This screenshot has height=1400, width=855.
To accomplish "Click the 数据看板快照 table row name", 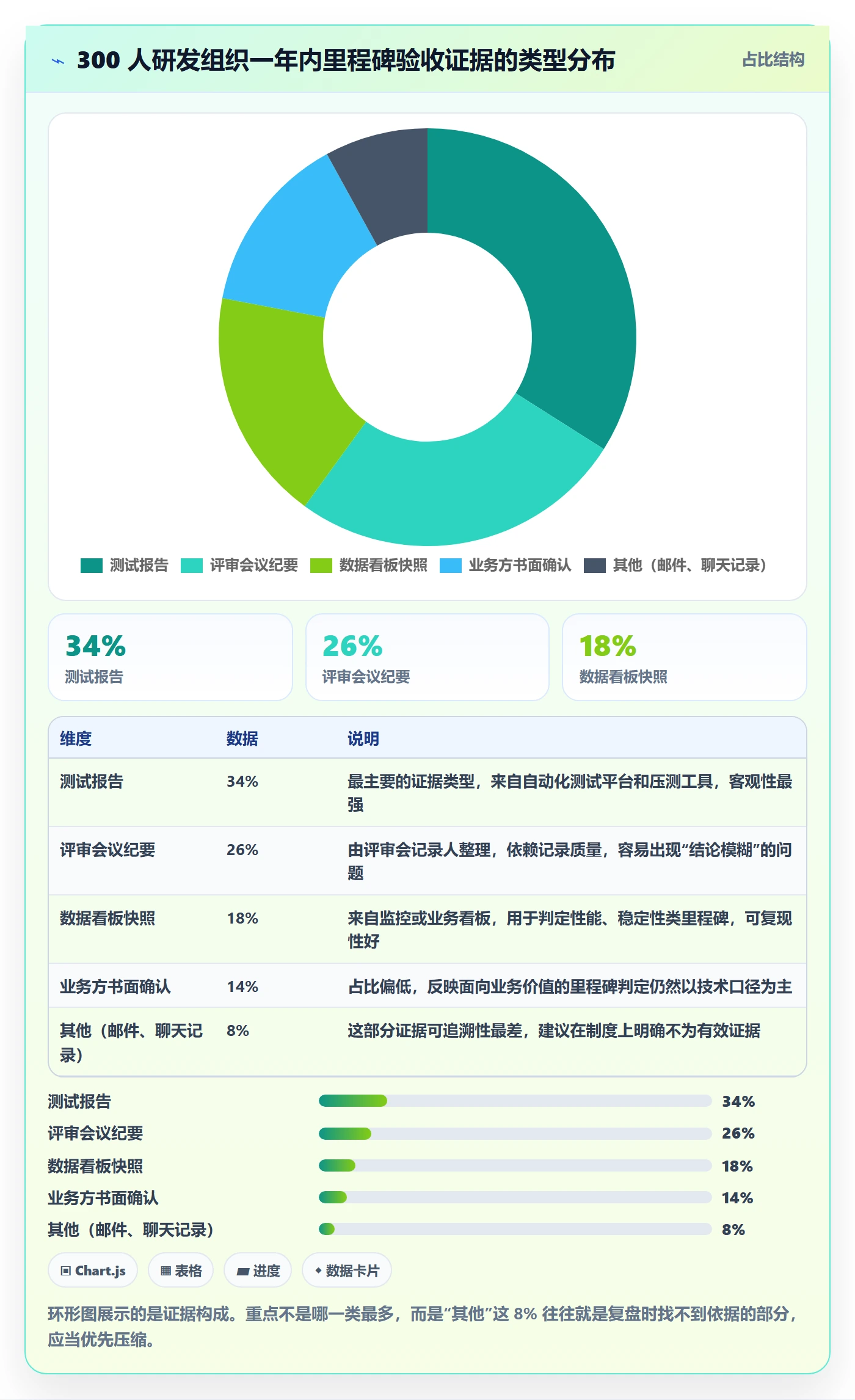I will (x=107, y=918).
